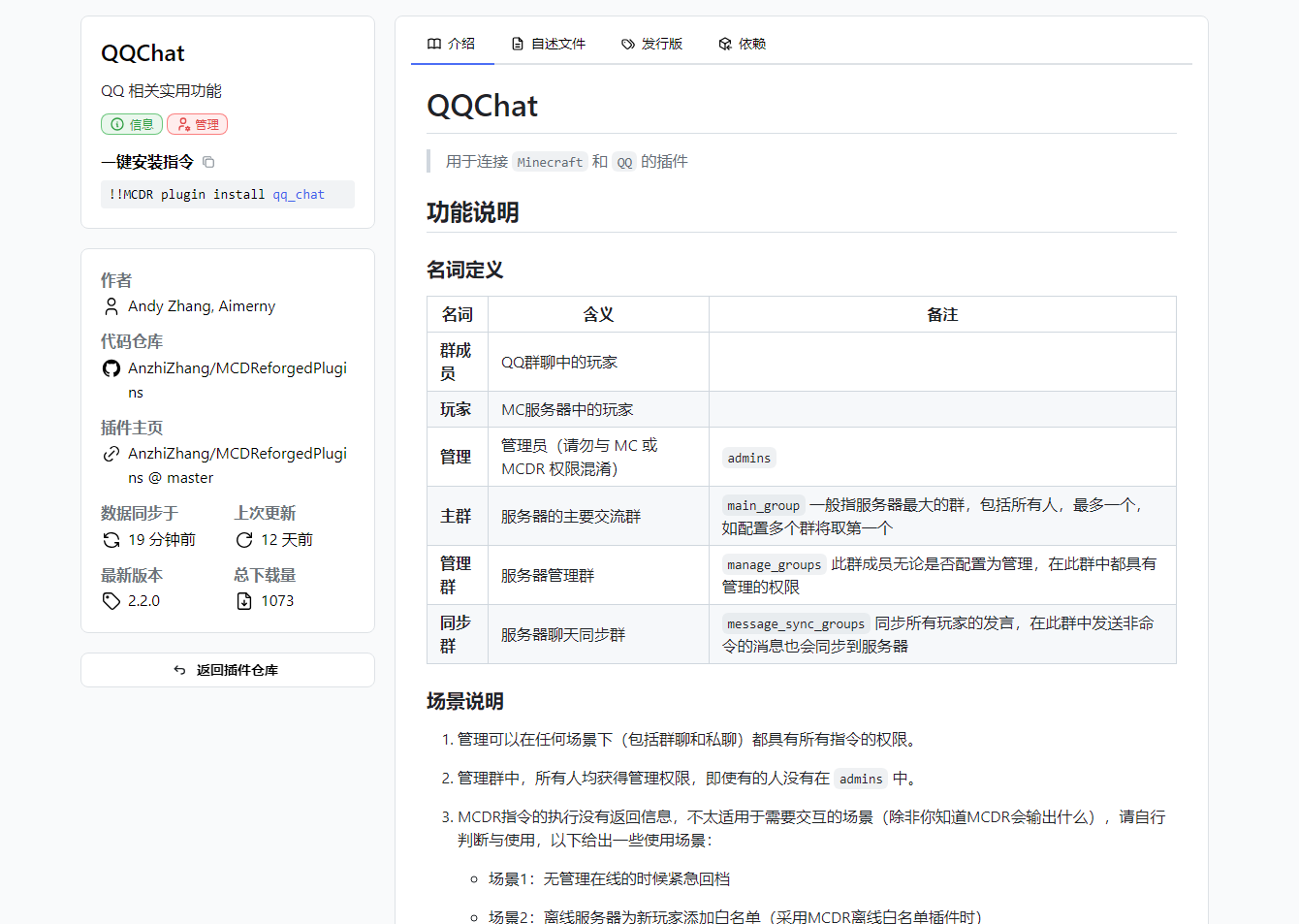Click the 场景说明 heading
Screen dimensions: 1299x924
[465, 701]
